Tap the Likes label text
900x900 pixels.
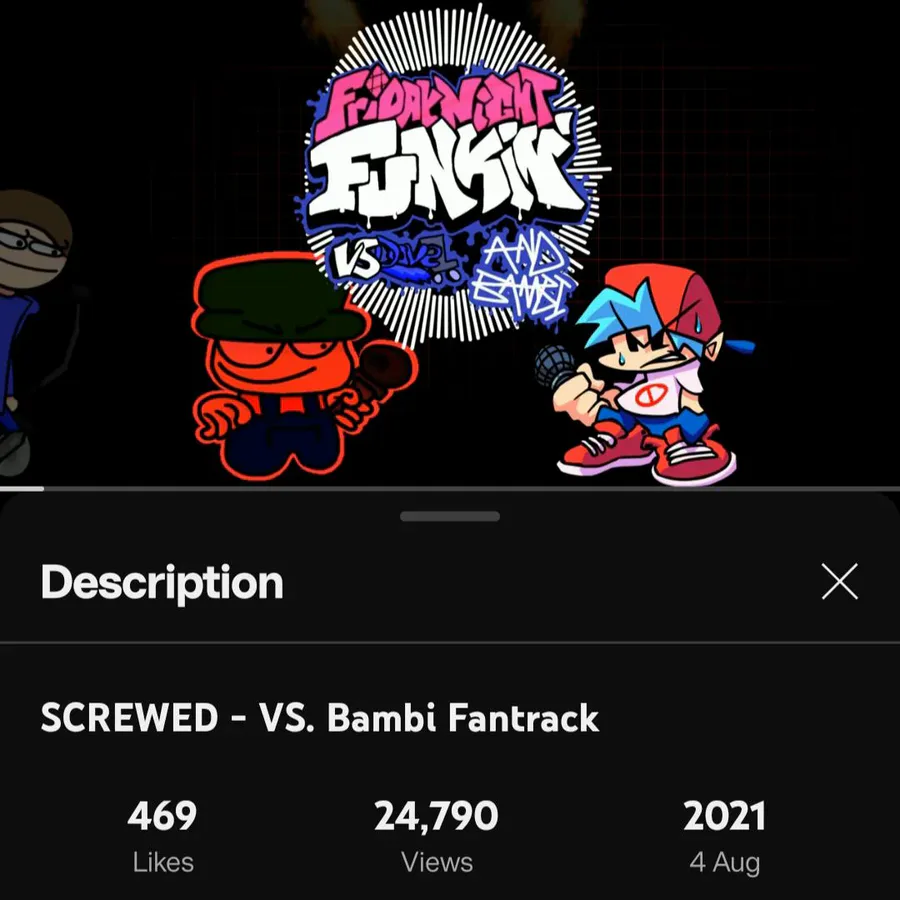pyautogui.click(x=163, y=862)
